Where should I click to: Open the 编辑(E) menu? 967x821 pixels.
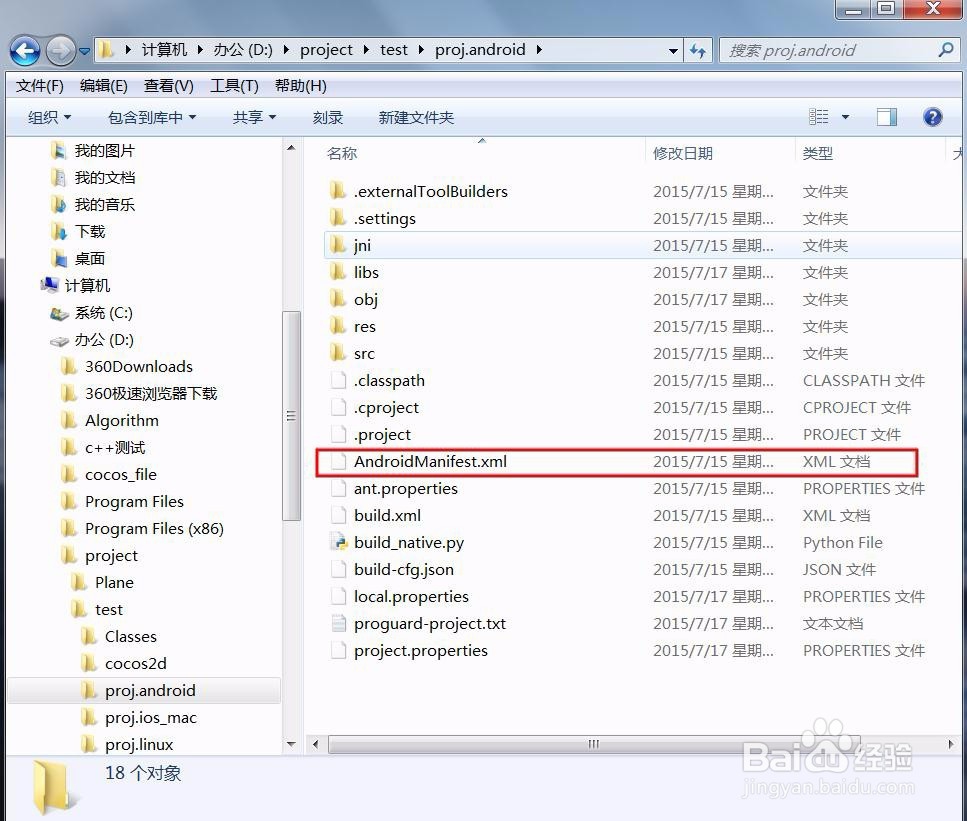pyautogui.click(x=104, y=86)
